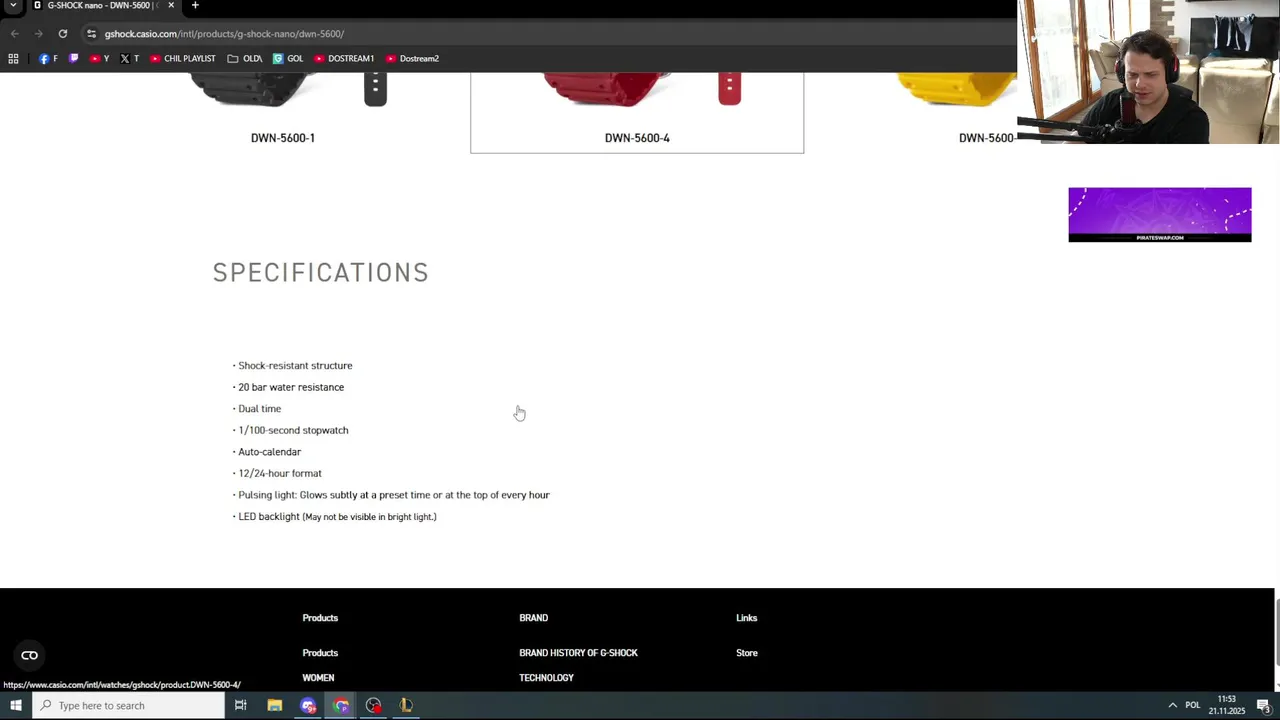Click the Links footer heading
The image size is (1280, 720).
point(746,618)
